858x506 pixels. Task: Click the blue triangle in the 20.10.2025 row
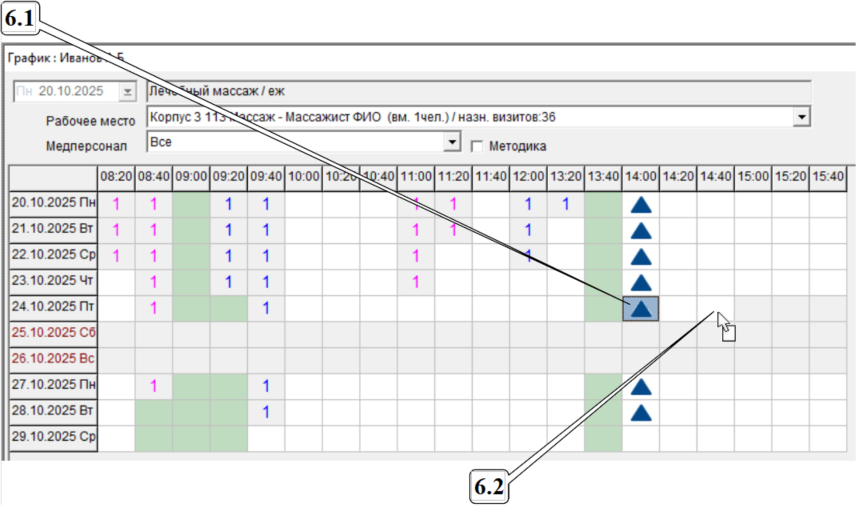click(641, 205)
